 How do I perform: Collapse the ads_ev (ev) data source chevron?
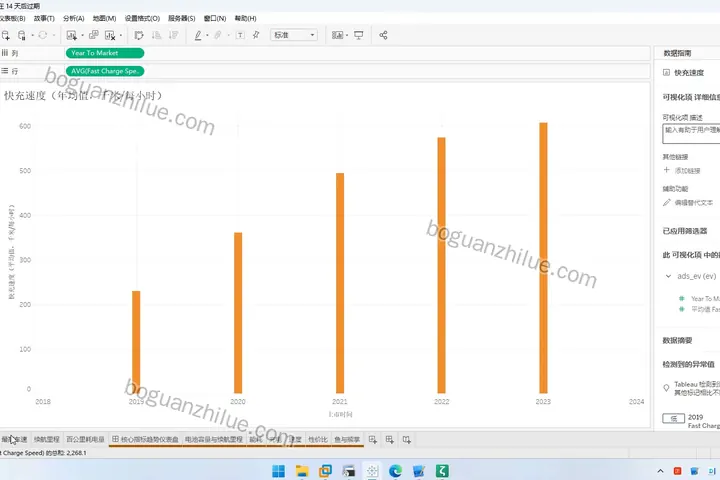pyautogui.click(x=668, y=276)
